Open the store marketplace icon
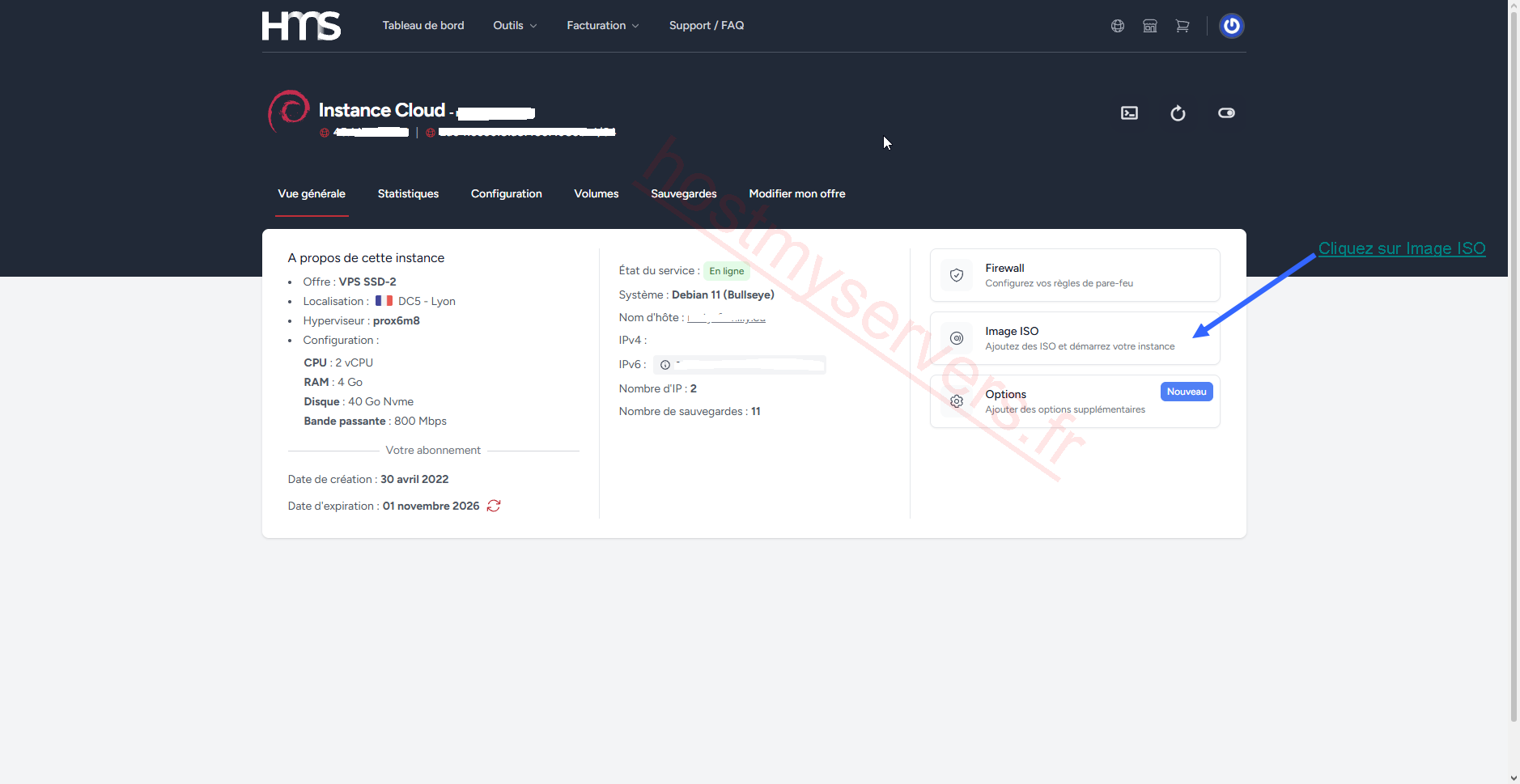The width and height of the screenshot is (1520, 784). tap(1150, 26)
